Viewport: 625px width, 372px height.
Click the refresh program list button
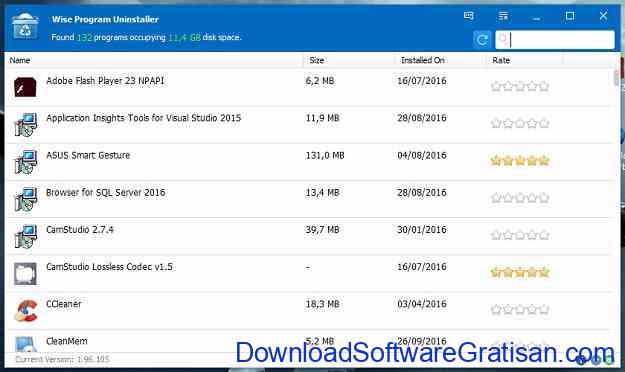tap(482, 39)
